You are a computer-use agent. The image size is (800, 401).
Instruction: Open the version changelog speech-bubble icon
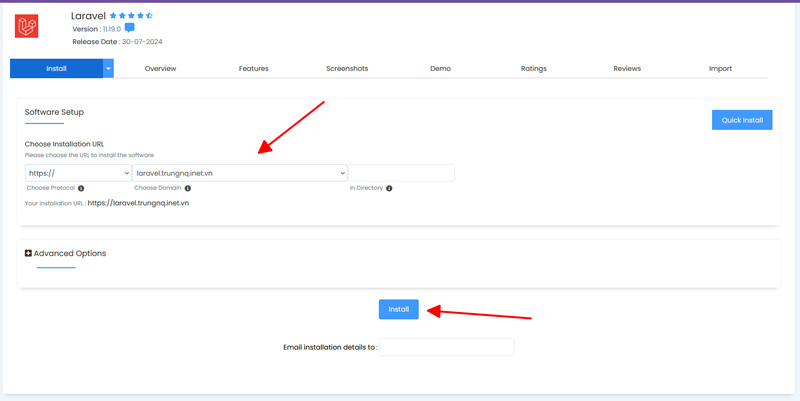pos(130,28)
